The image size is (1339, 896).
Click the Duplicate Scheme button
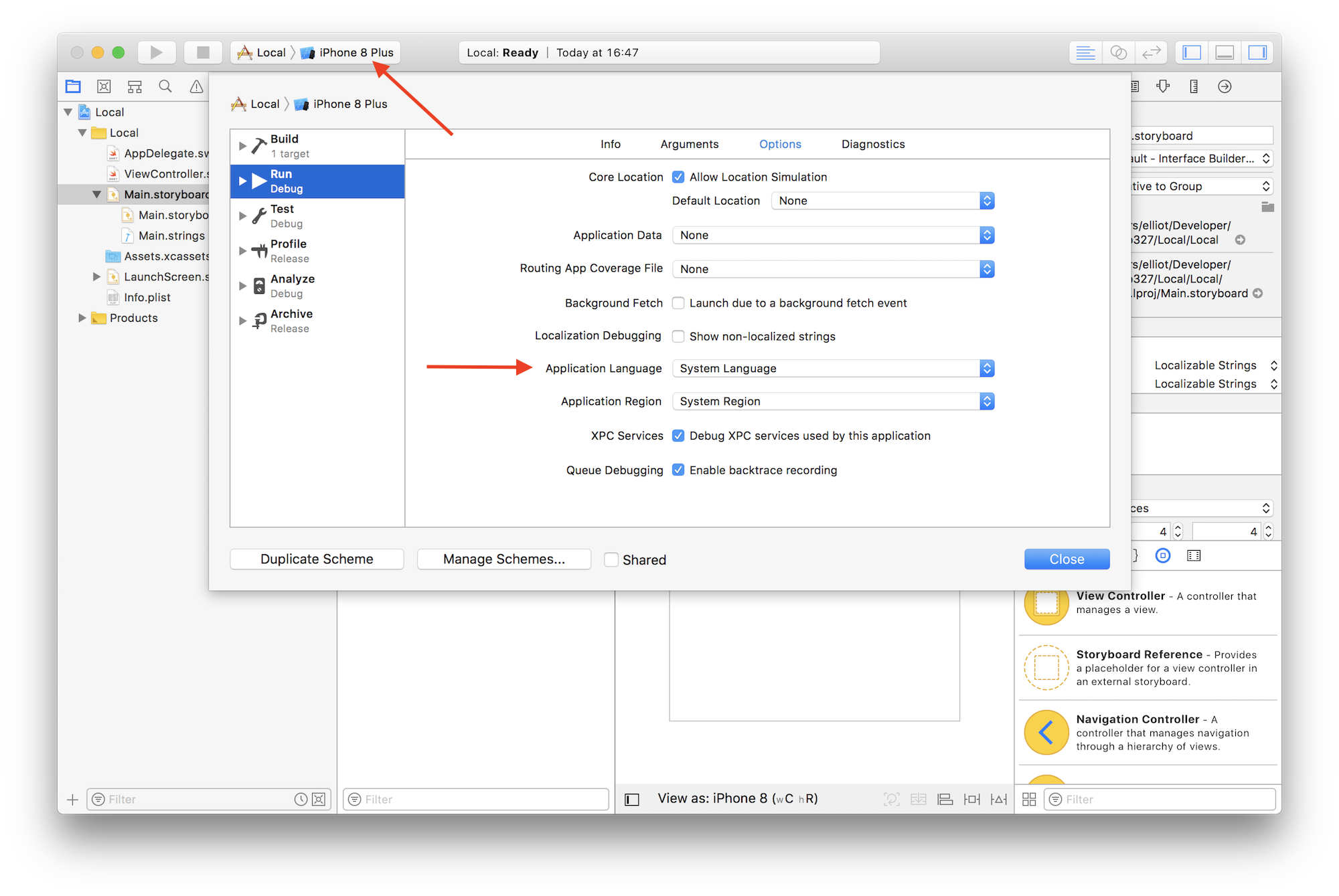[317, 559]
